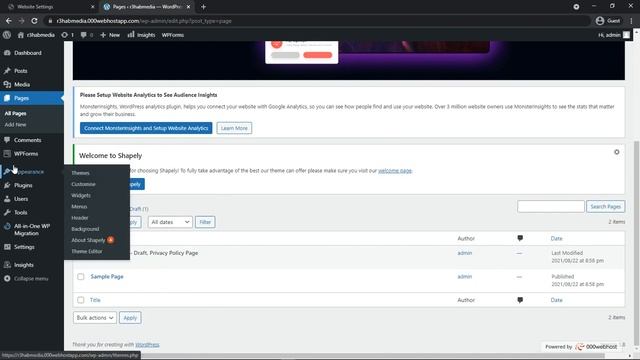Click the Filter button
This screenshot has width=640, height=360.
pos(205,222)
